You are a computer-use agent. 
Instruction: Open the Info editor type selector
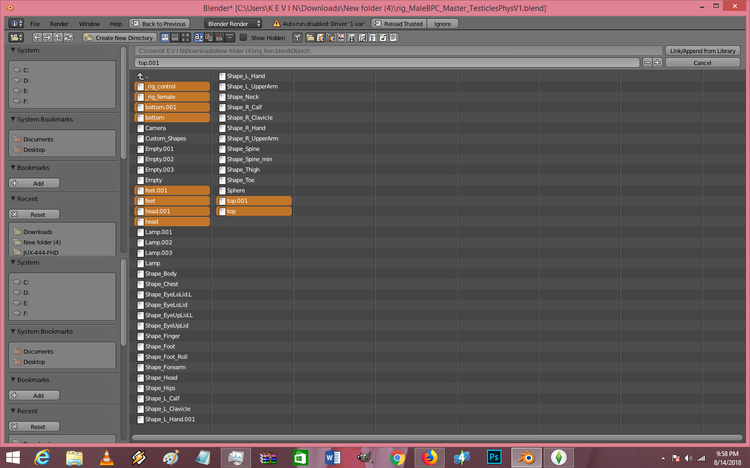pyautogui.click(x=15, y=23)
